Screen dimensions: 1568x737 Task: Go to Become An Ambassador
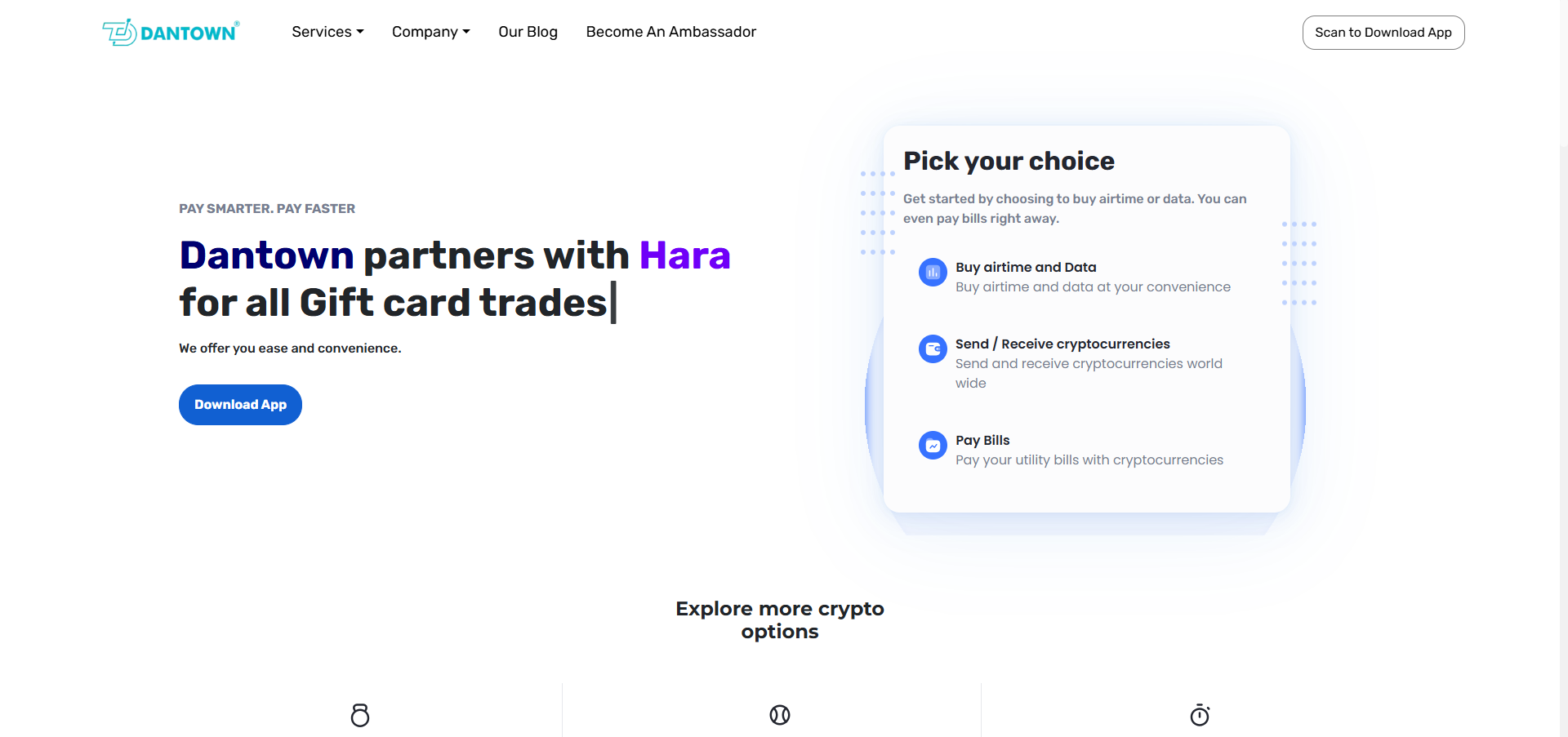[670, 32]
